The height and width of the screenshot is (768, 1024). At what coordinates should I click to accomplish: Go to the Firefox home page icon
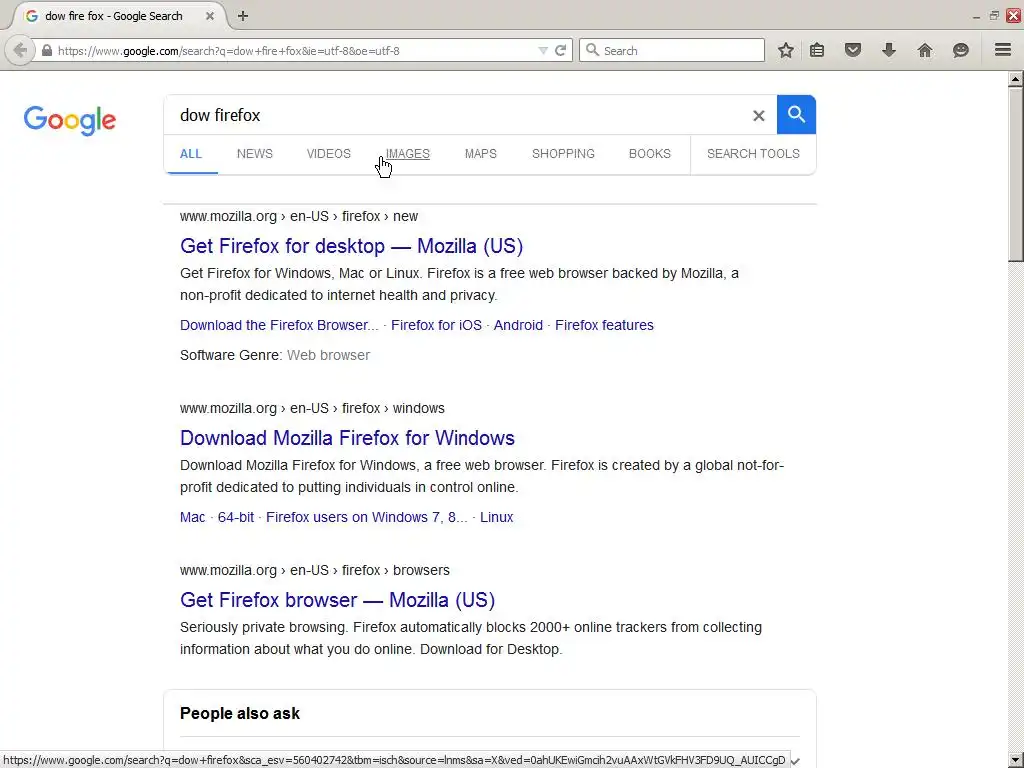point(925,50)
